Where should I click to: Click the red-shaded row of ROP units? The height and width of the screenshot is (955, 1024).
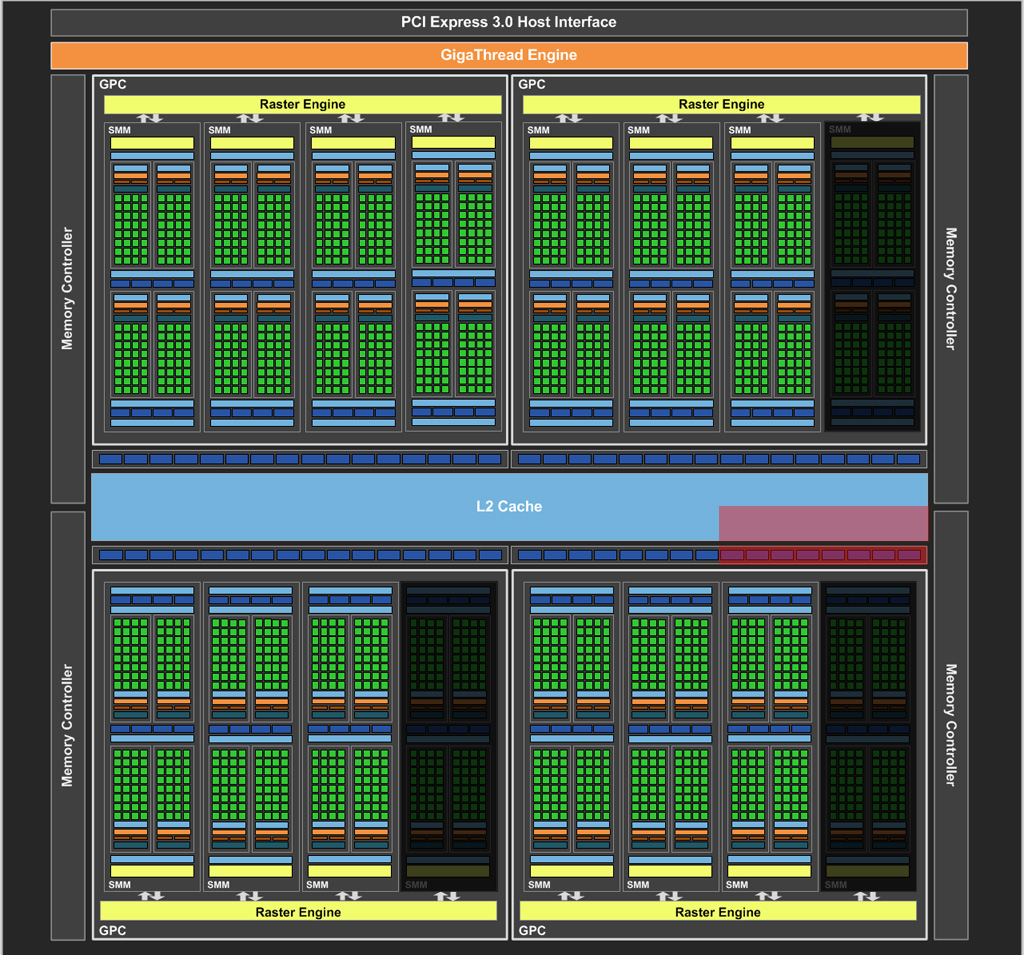pos(823,555)
